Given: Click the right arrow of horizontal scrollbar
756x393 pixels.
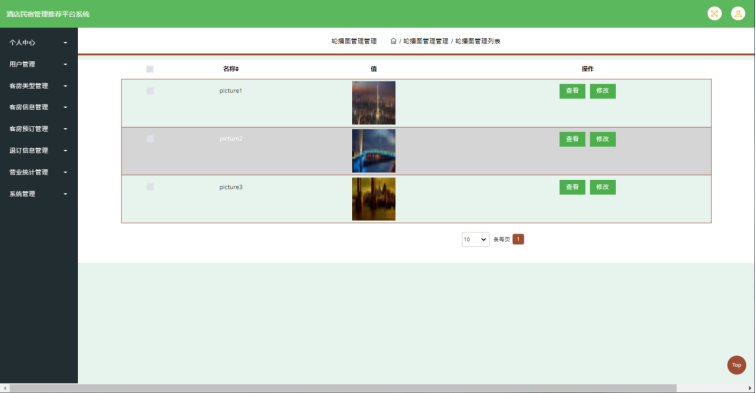Looking at the screenshot, I should click(x=750, y=388).
